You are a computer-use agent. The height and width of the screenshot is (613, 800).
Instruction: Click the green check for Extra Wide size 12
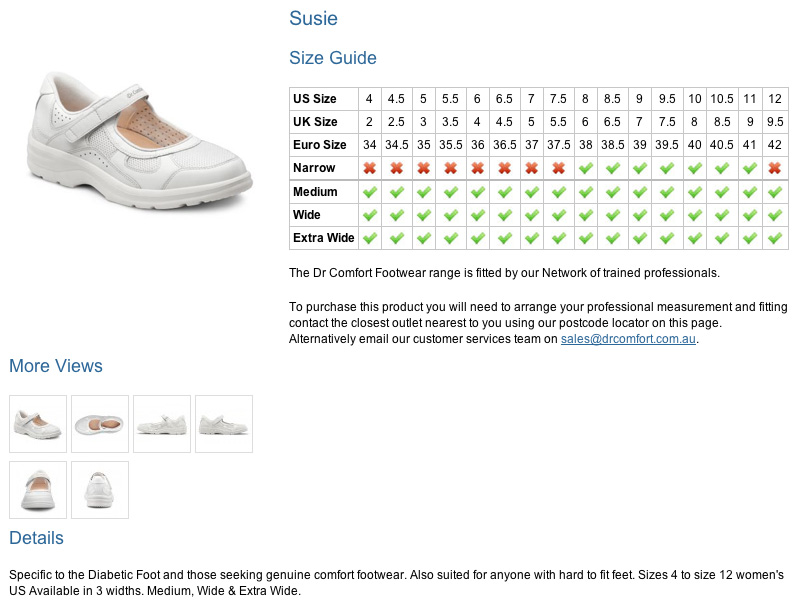[x=774, y=238]
